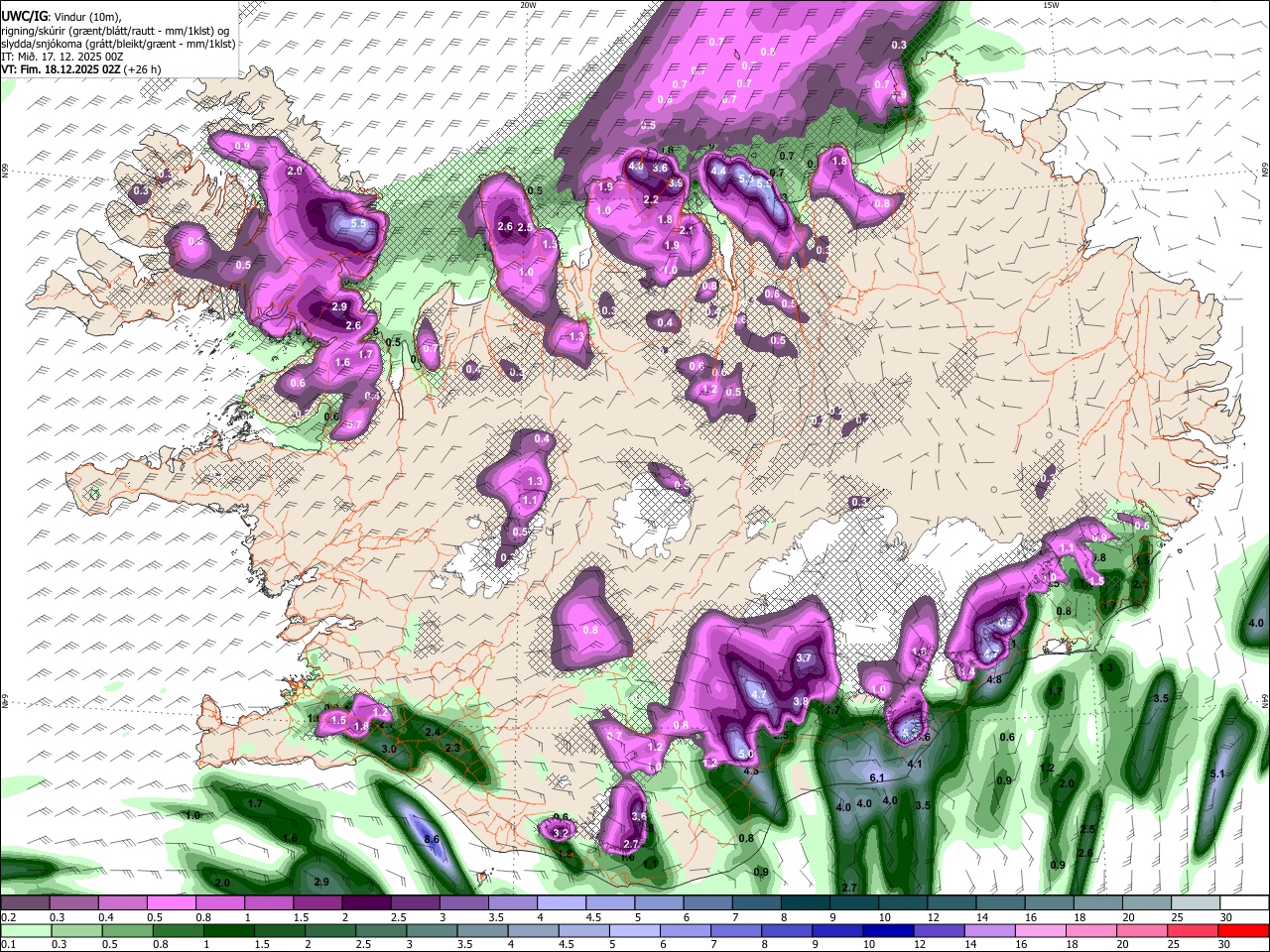This screenshot has width=1270, height=952.
Task: Click the 3.2 snow value on the map
Action: click(561, 833)
